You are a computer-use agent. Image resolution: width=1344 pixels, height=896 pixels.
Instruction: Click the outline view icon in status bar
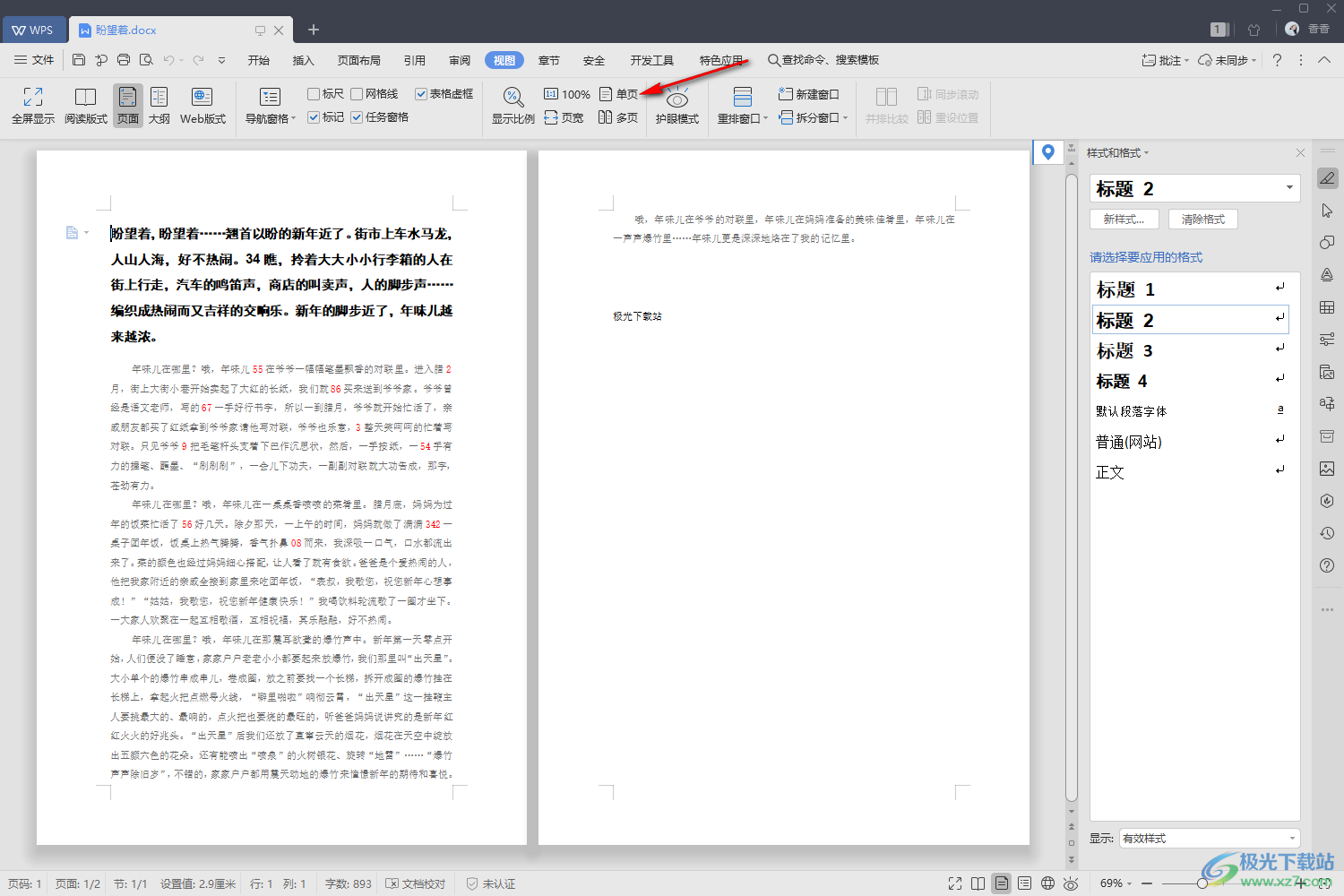pos(1024,883)
